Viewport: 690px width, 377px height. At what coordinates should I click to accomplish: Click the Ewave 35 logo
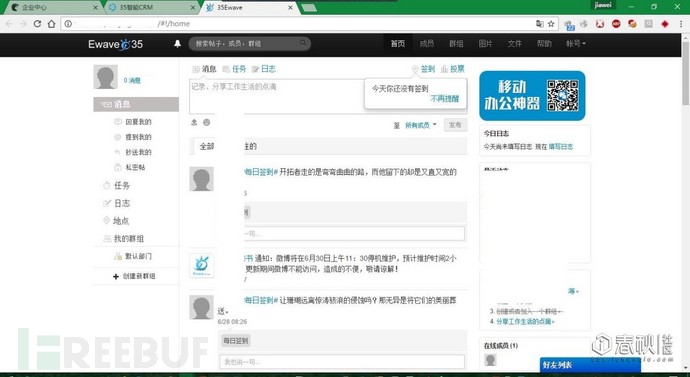[x=115, y=44]
